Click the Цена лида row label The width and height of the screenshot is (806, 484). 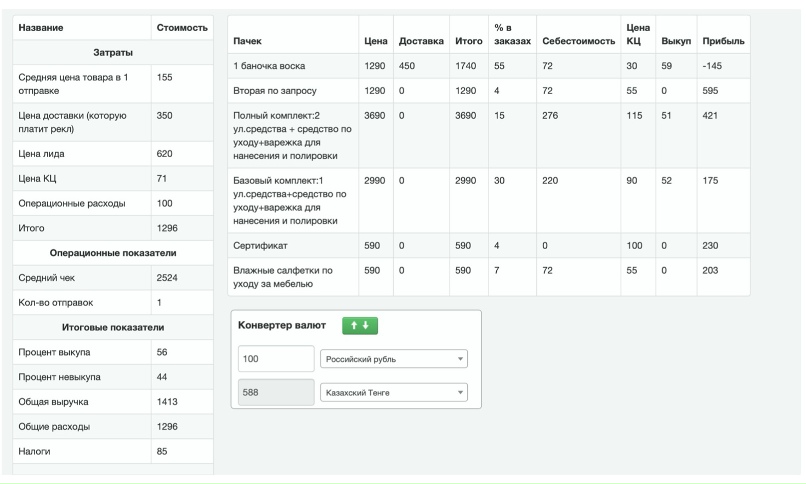pos(46,155)
